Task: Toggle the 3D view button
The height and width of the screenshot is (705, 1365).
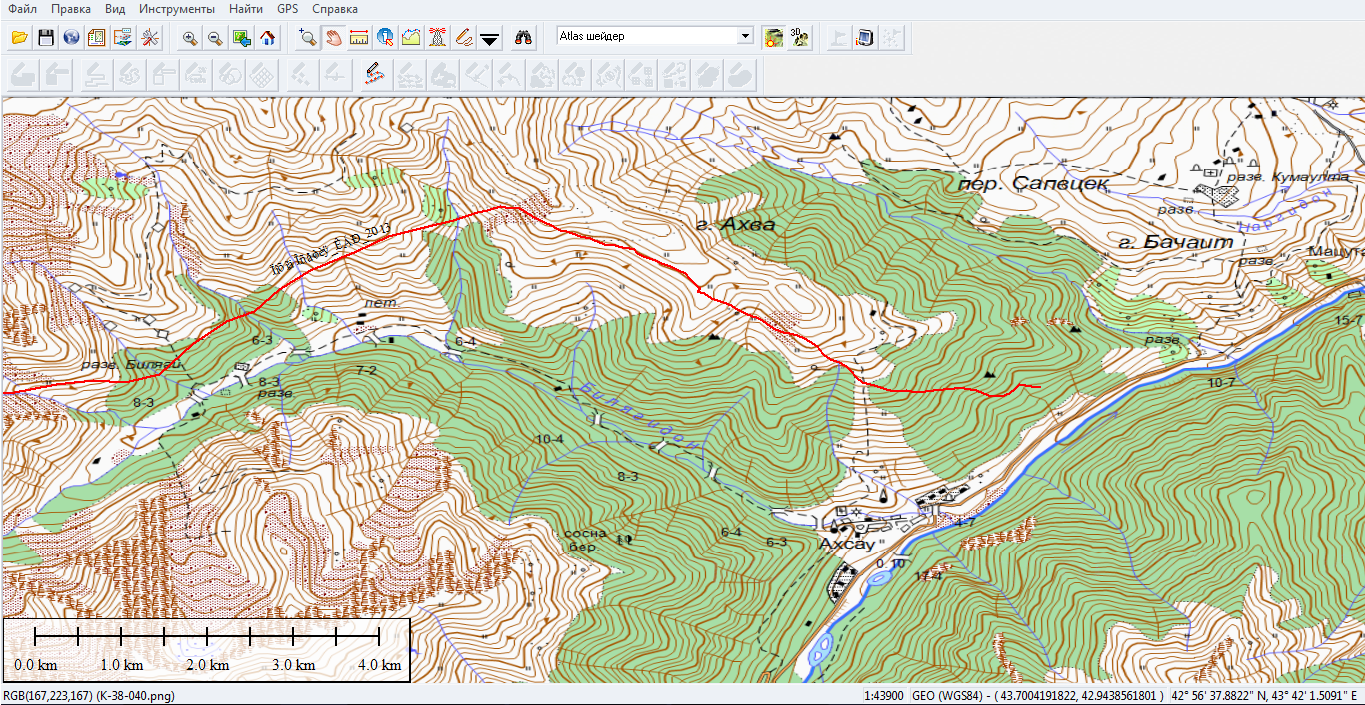Action: (799, 38)
